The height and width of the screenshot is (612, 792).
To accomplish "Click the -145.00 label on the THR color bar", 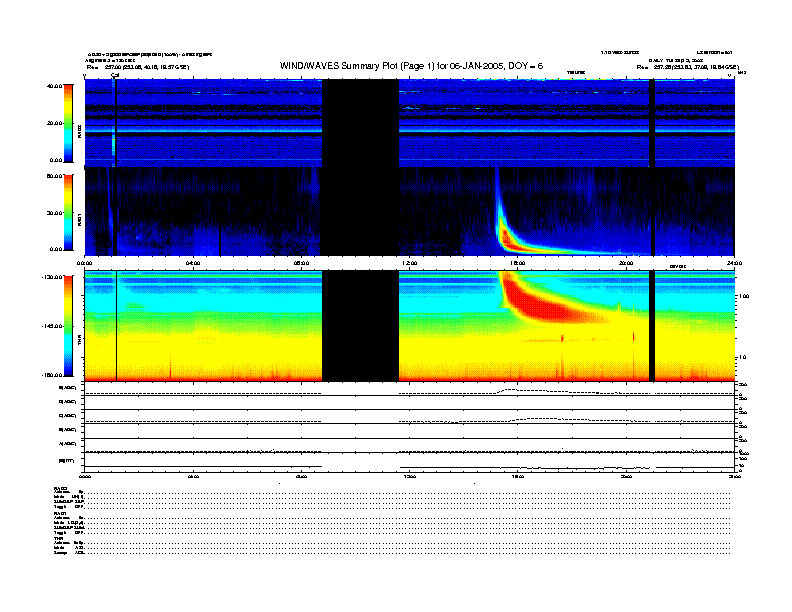I will pos(52,326).
